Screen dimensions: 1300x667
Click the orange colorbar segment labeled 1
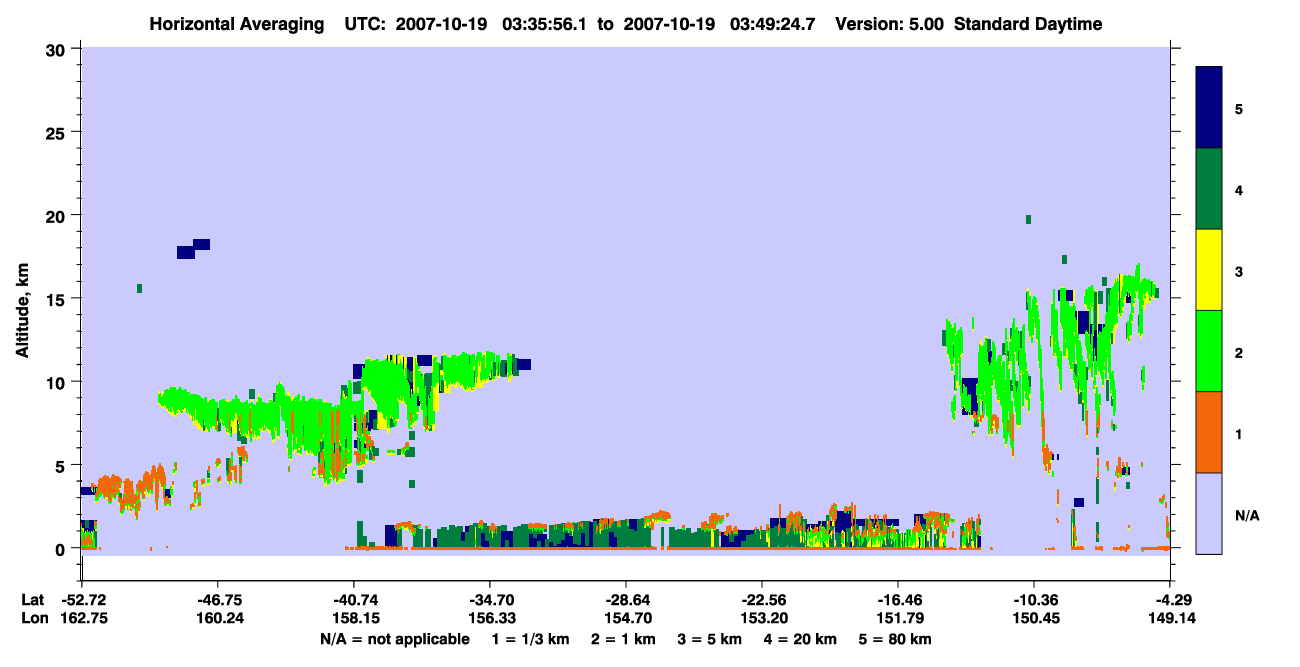tap(1209, 432)
